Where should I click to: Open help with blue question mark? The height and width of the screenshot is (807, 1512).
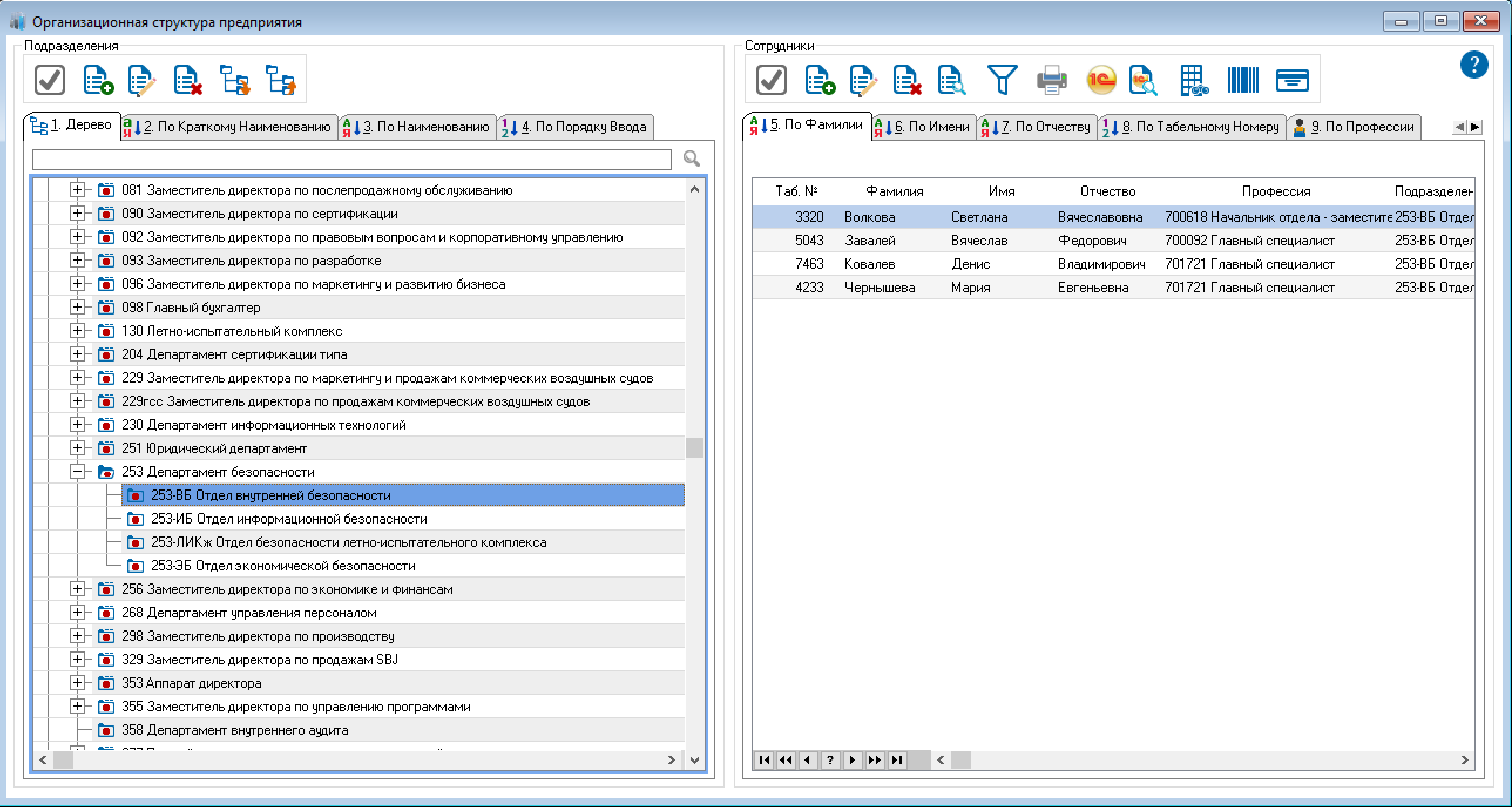(x=1473, y=65)
